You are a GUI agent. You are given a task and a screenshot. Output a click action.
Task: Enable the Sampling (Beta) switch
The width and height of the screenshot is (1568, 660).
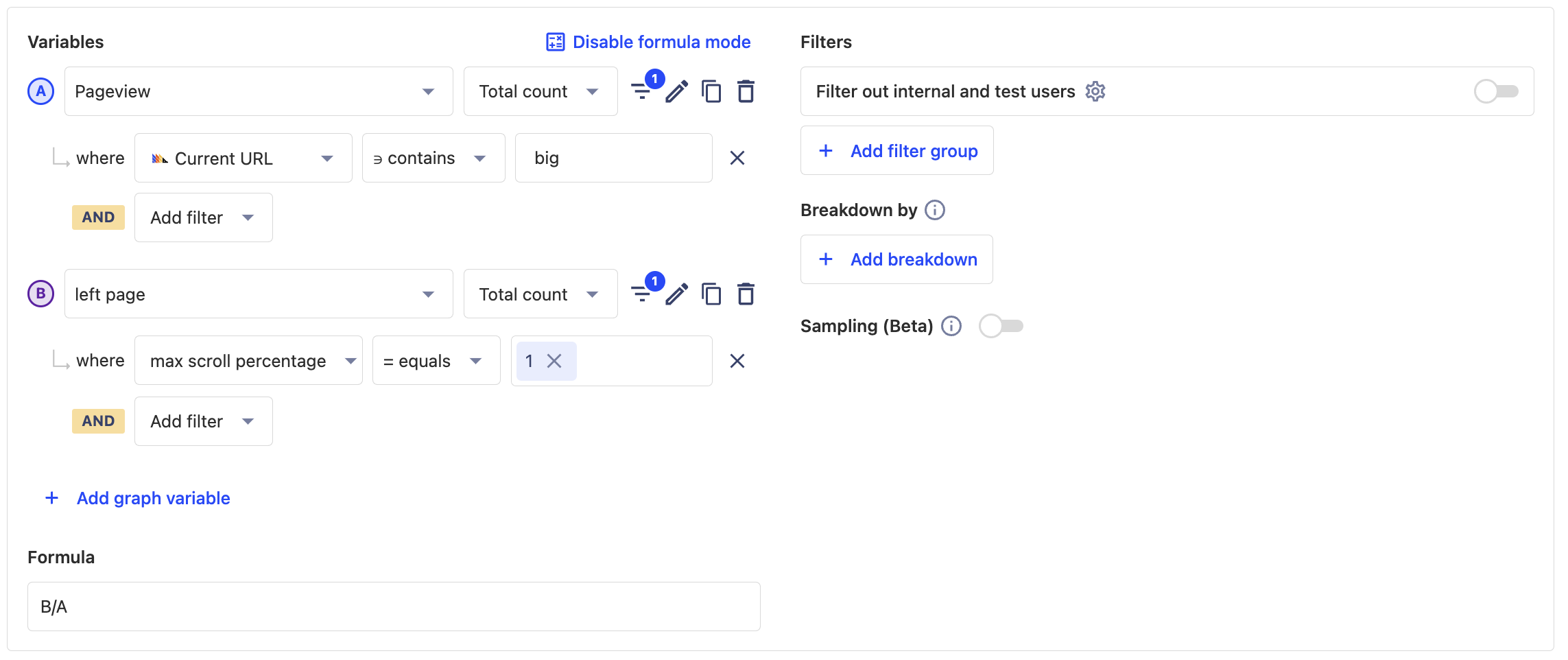click(1001, 326)
